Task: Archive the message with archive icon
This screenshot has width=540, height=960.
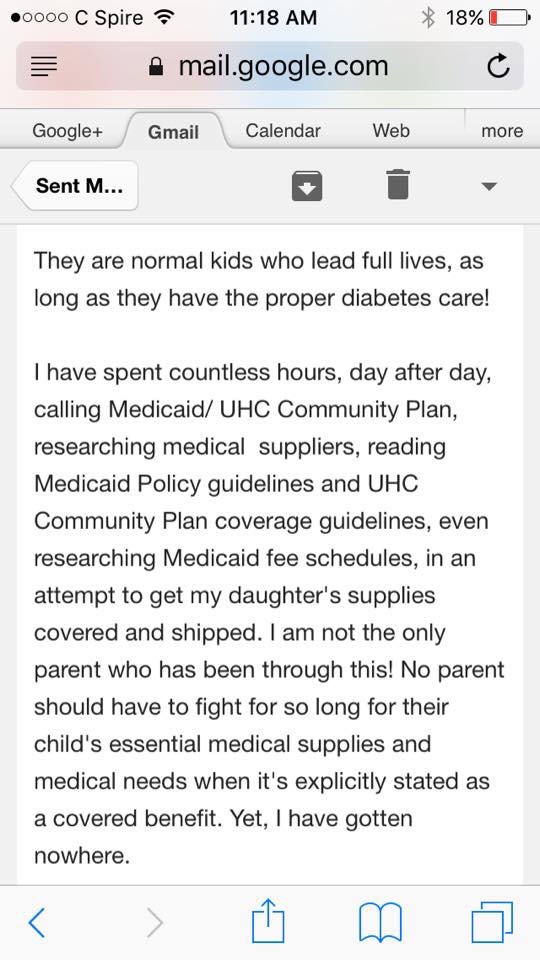Action: click(307, 186)
